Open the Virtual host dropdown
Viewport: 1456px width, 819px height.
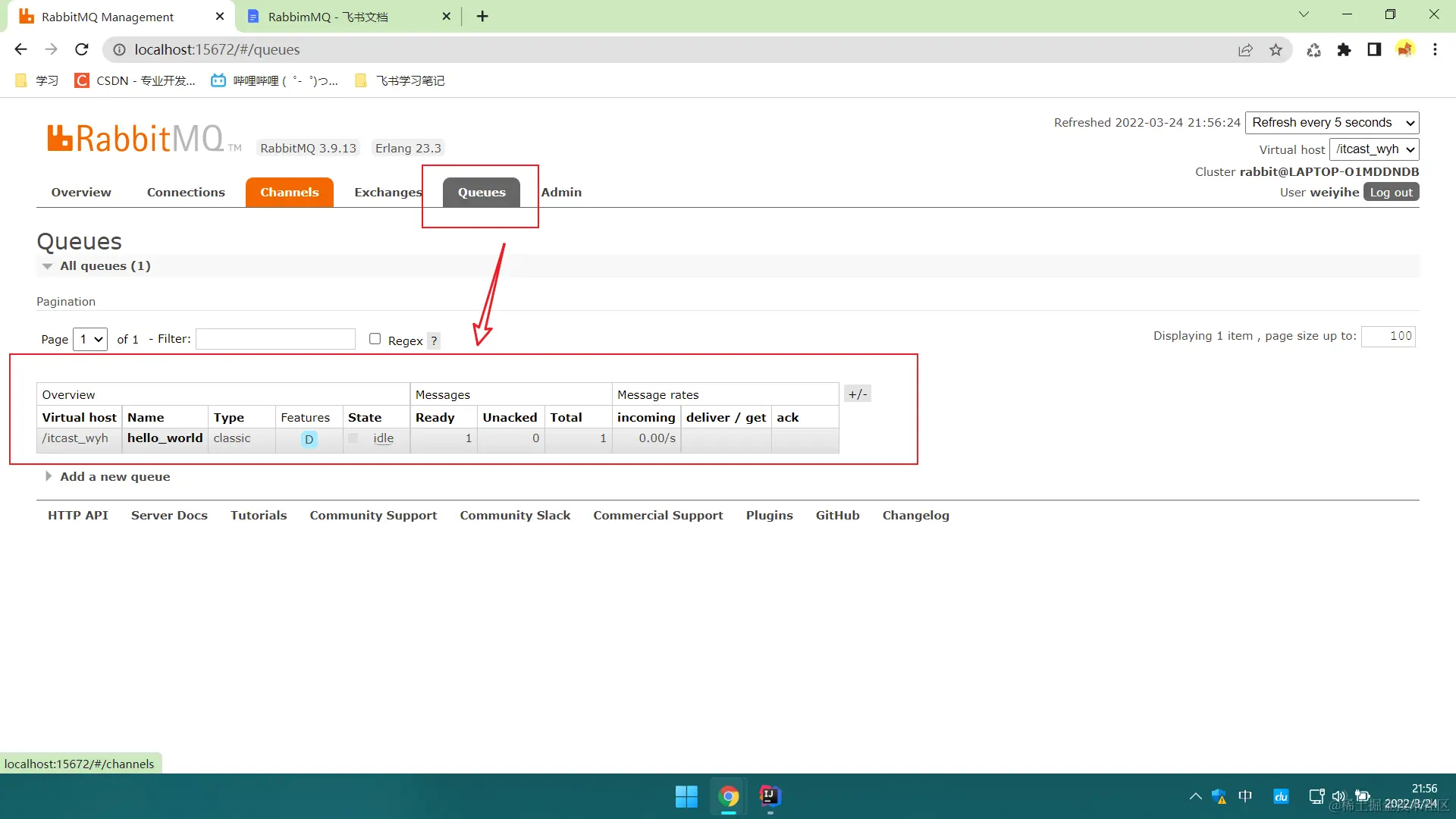1373,149
